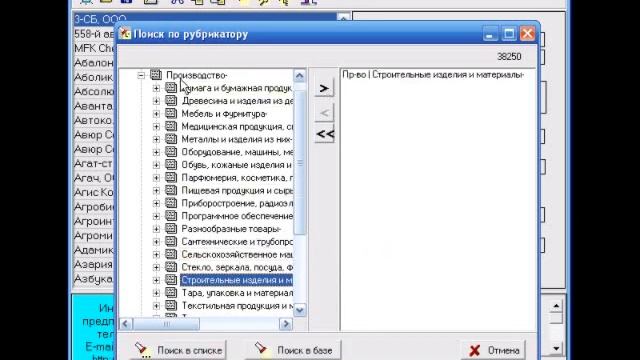Image resolution: width=640 pixels, height=360 pixels.
Task: Click the icon beside Тара, упаковка
Action: (x=171, y=293)
